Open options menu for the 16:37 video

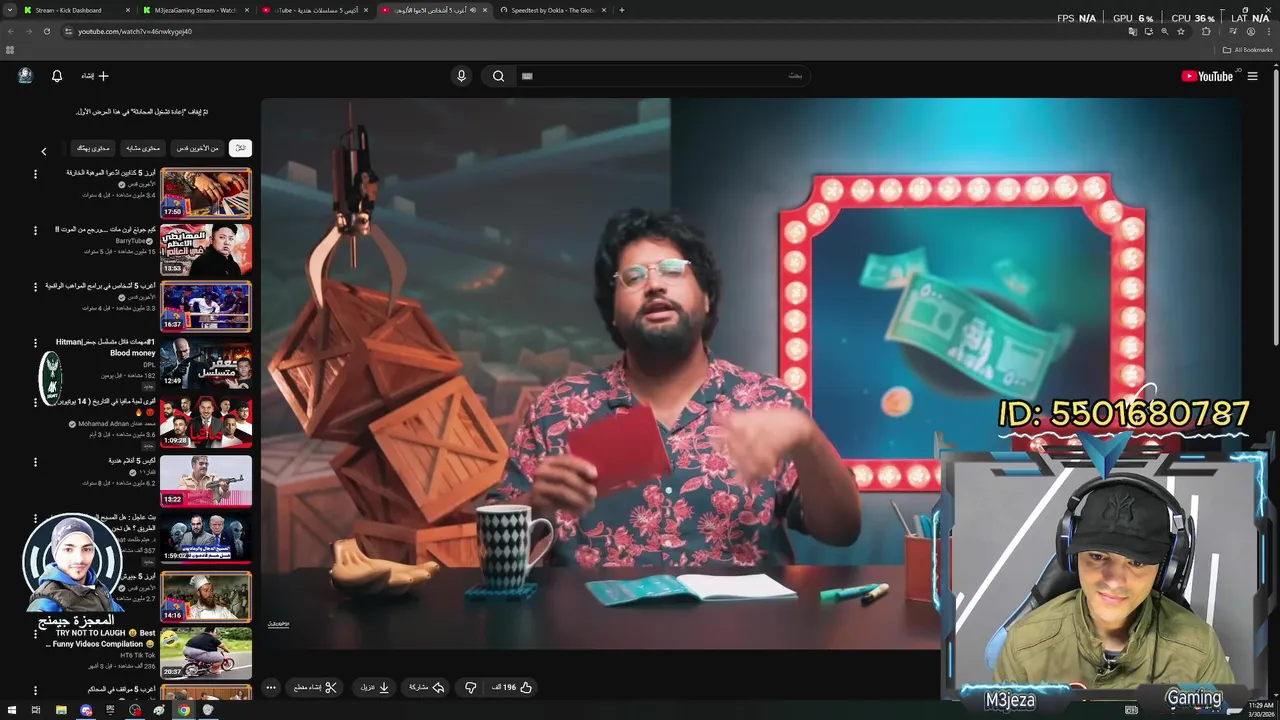tap(35, 288)
